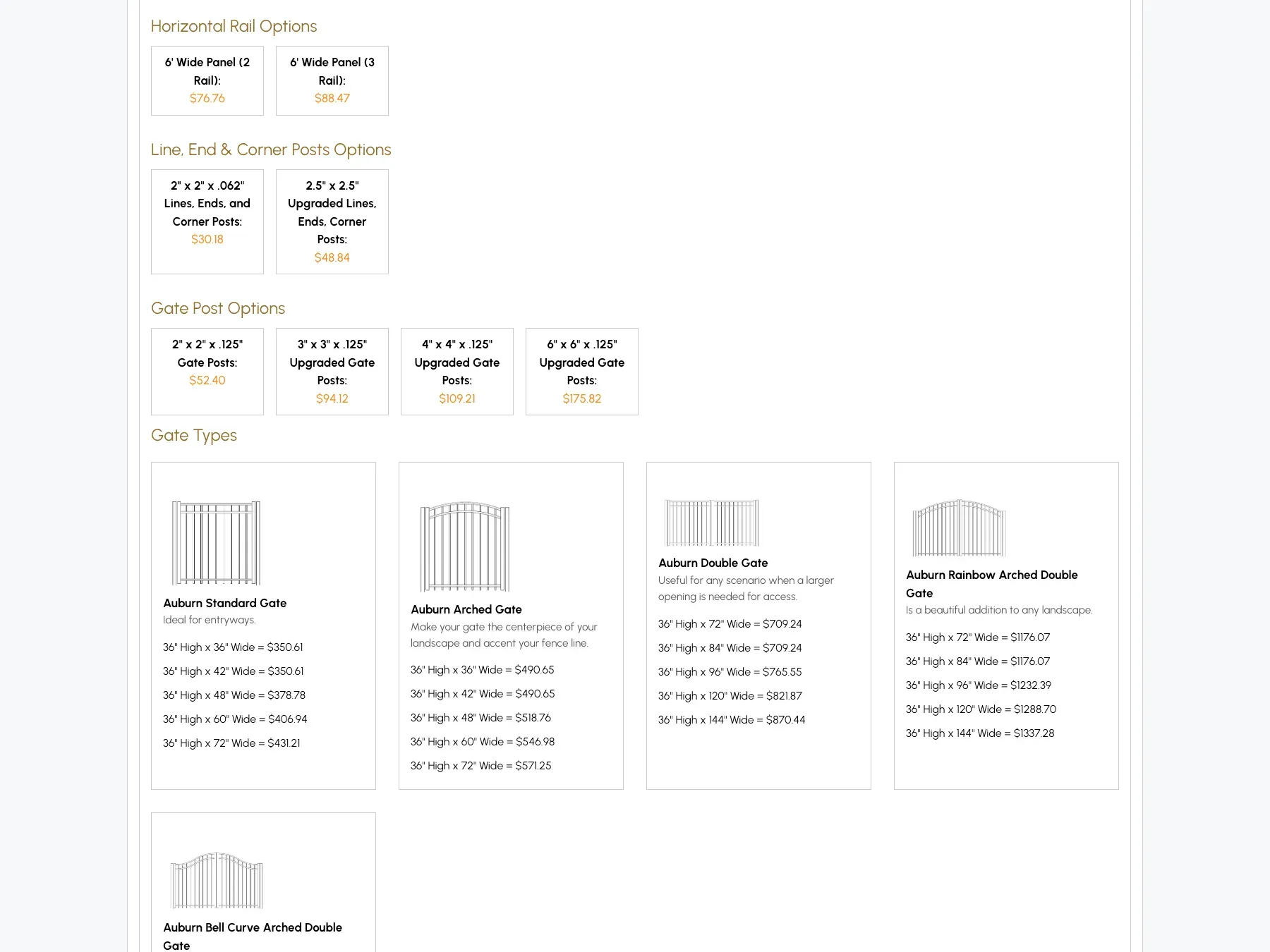Click the Auburn Double Gate title
1270x952 pixels.
click(x=713, y=563)
